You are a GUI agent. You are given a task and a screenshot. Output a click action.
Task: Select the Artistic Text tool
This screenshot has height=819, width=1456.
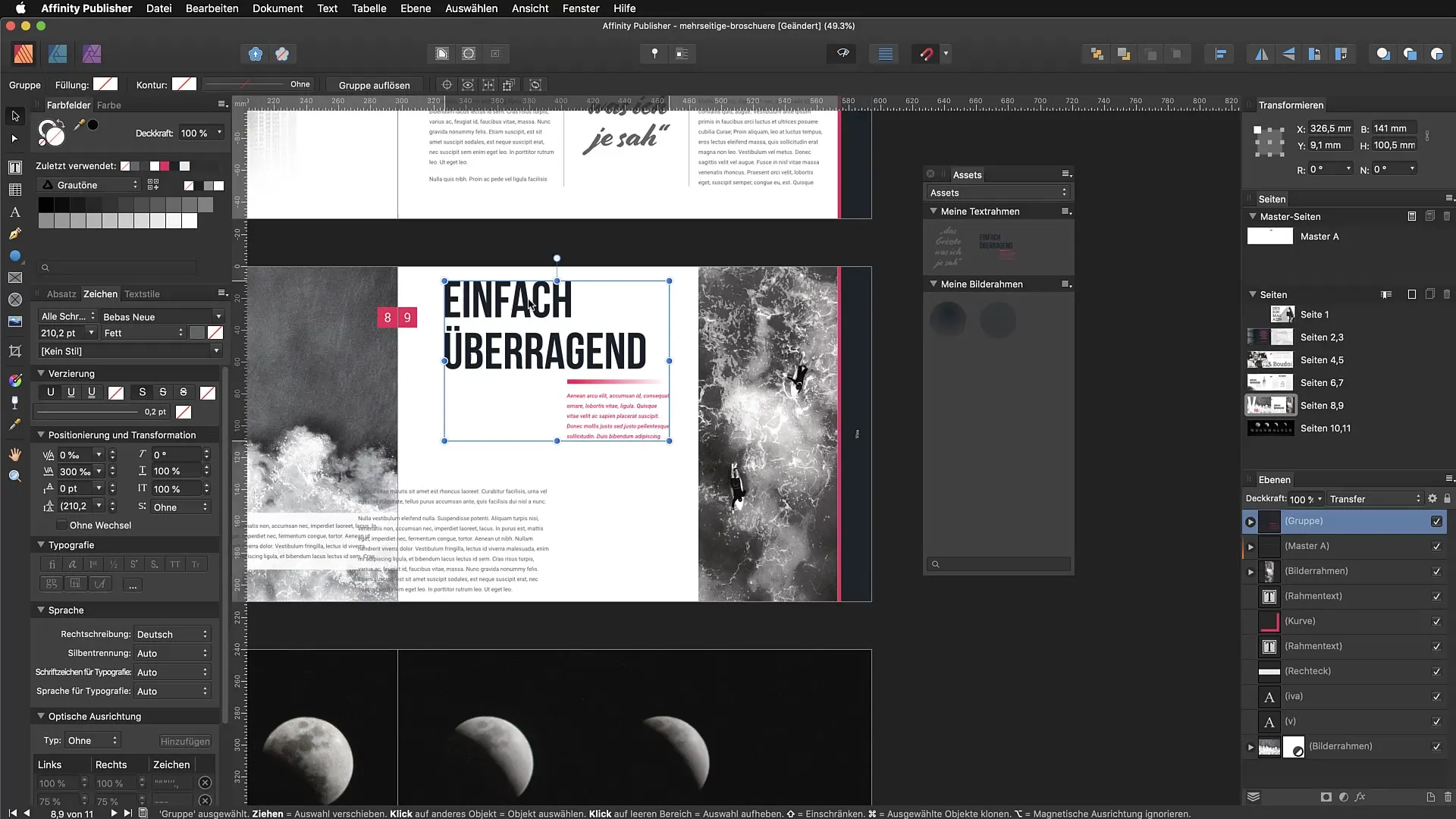tap(14, 212)
